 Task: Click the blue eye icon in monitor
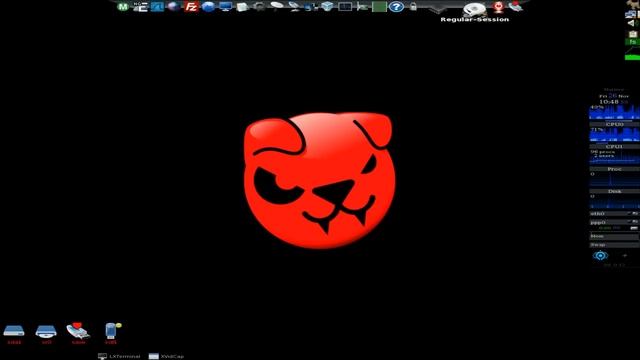point(600,256)
